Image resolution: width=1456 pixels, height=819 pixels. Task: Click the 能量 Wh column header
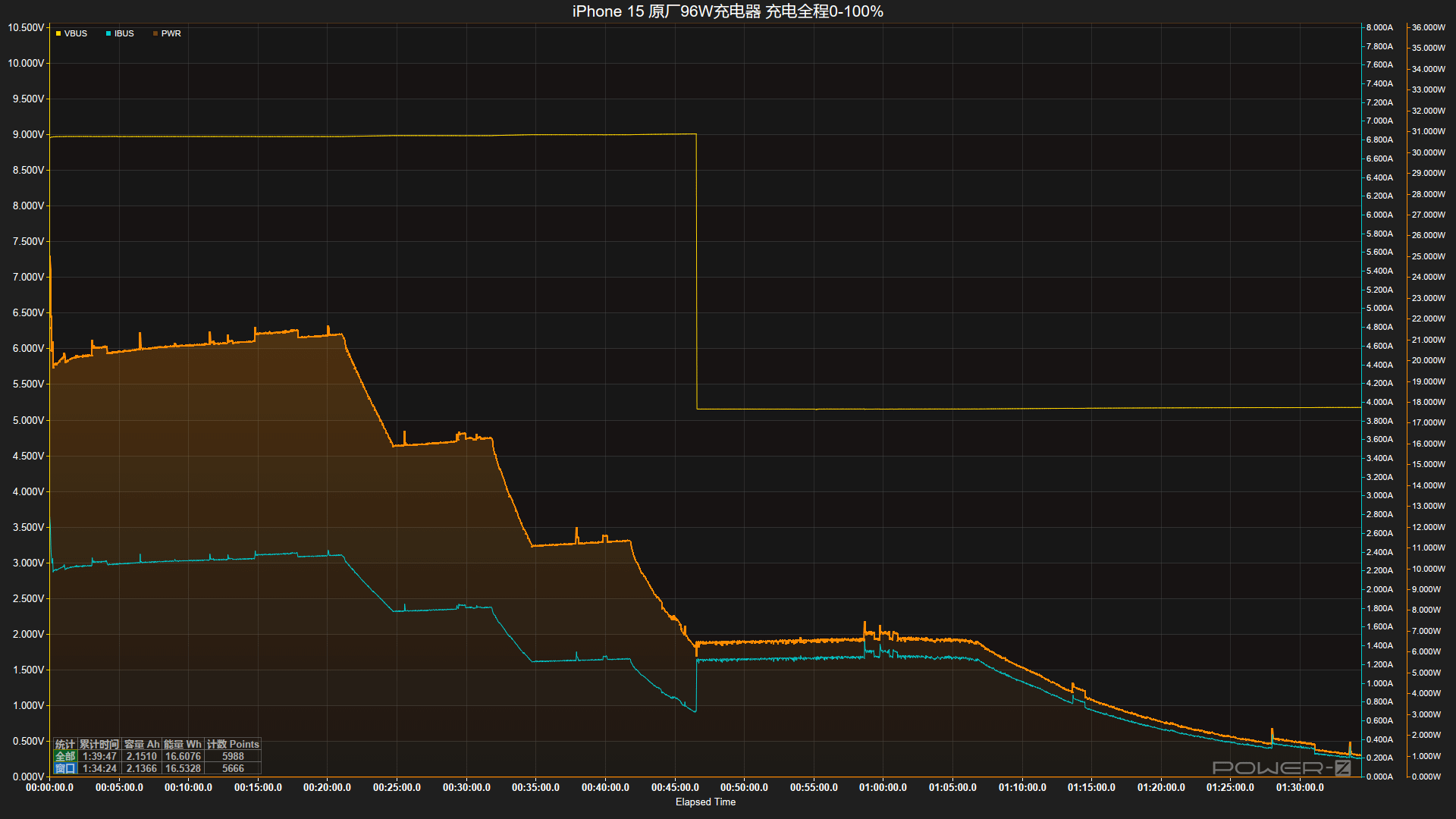(x=183, y=744)
